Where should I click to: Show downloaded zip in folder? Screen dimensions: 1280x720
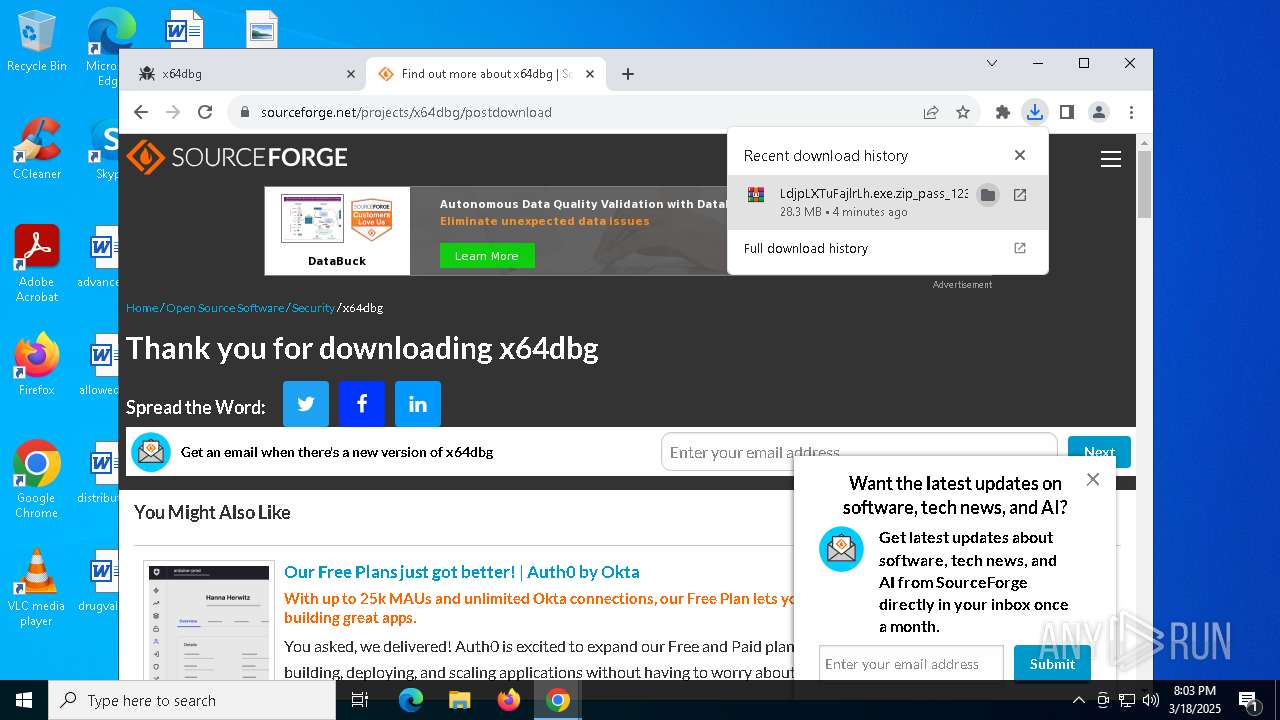(x=988, y=195)
